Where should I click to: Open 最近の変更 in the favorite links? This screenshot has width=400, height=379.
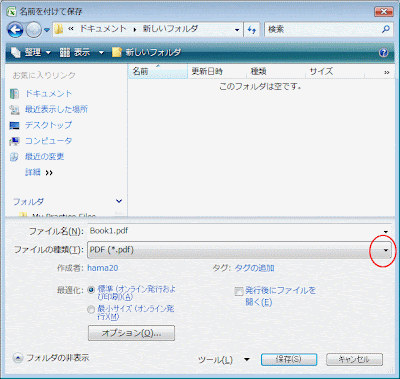point(44,156)
